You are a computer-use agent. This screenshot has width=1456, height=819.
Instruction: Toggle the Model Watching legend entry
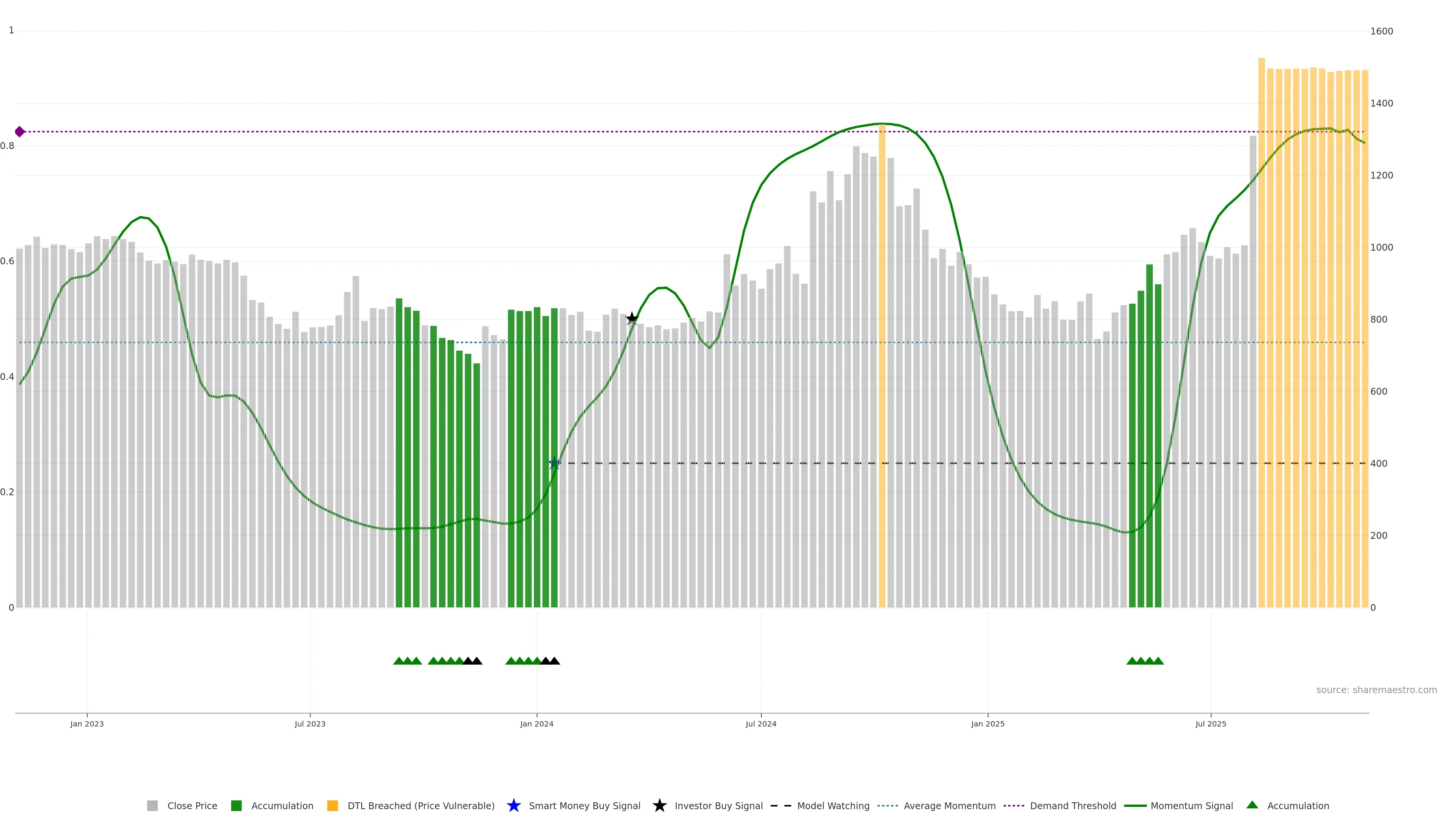pos(833,805)
